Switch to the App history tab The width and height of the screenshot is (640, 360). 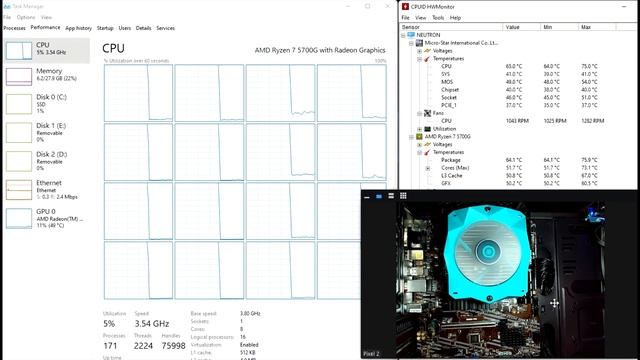78,28
